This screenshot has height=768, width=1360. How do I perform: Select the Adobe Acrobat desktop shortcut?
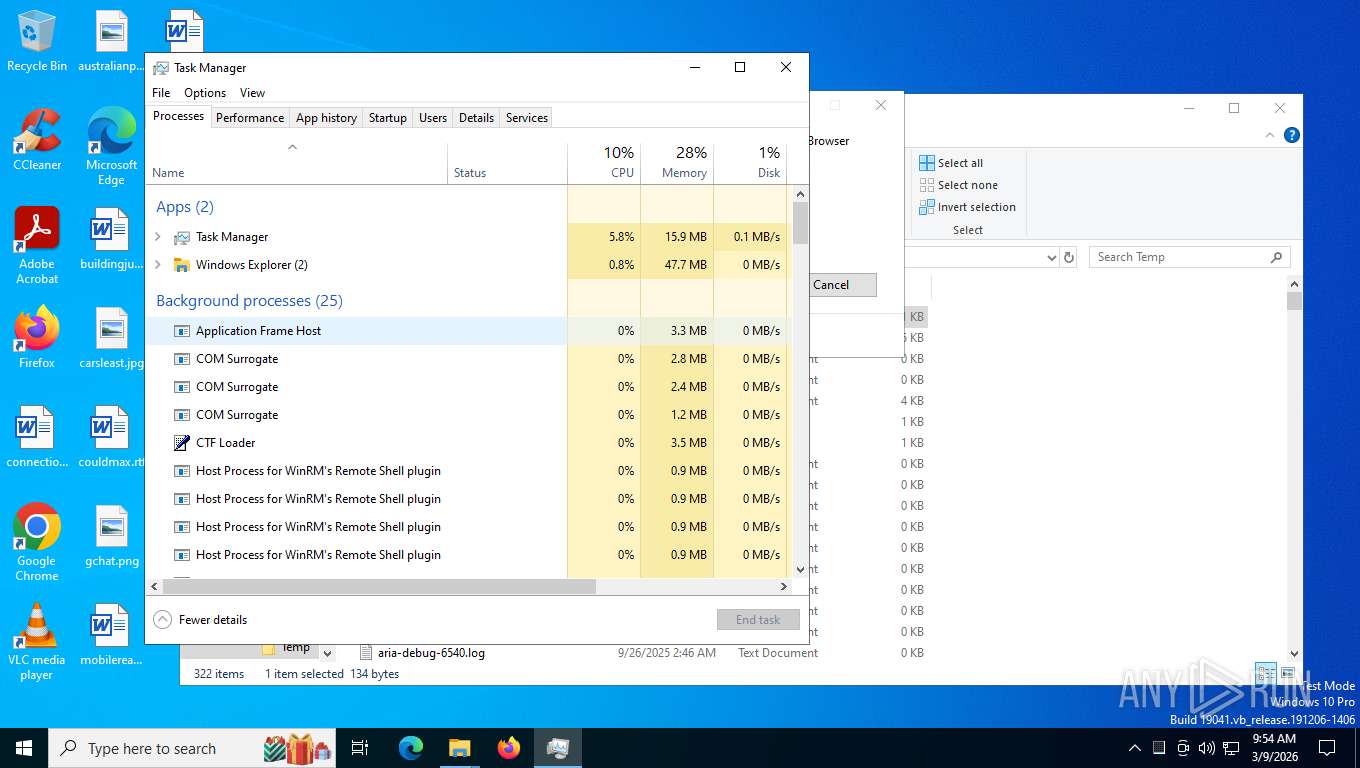37,245
